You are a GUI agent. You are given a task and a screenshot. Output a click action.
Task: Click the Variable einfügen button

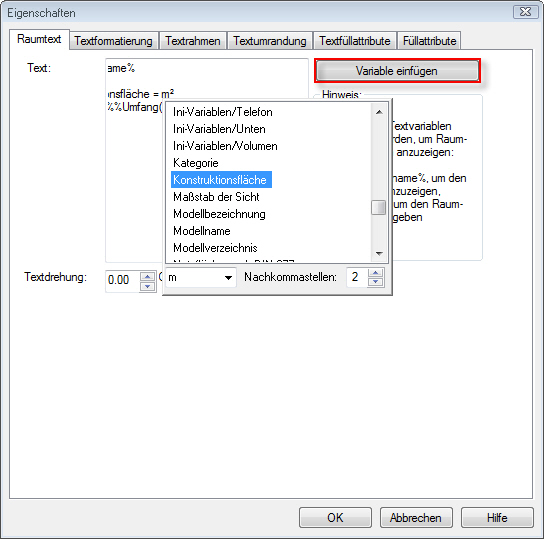click(x=397, y=71)
